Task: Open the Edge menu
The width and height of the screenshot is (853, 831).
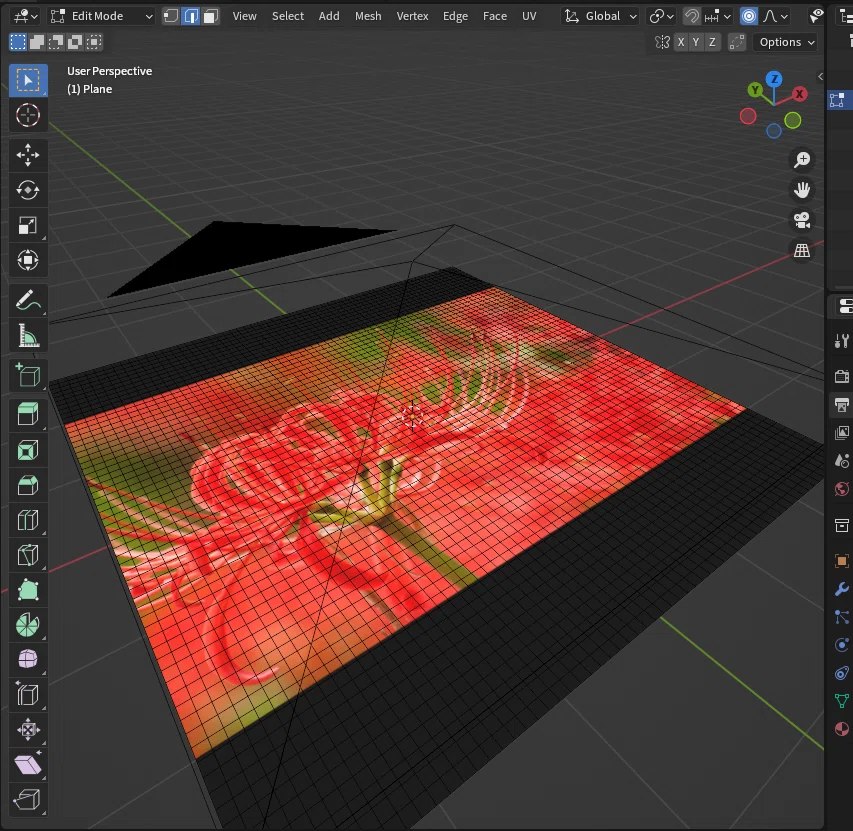Action: point(455,16)
